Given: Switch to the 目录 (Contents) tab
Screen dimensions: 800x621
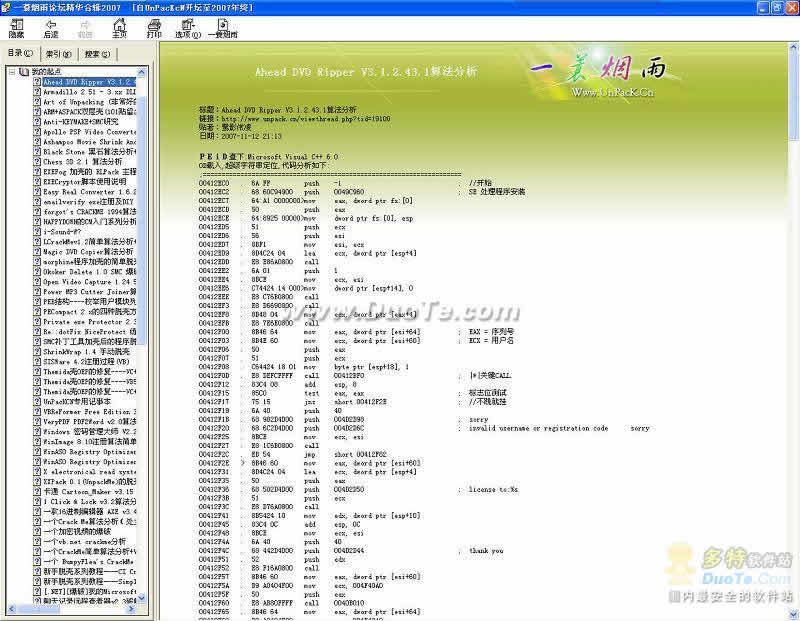Looking at the screenshot, I should click(x=20, y=53).
